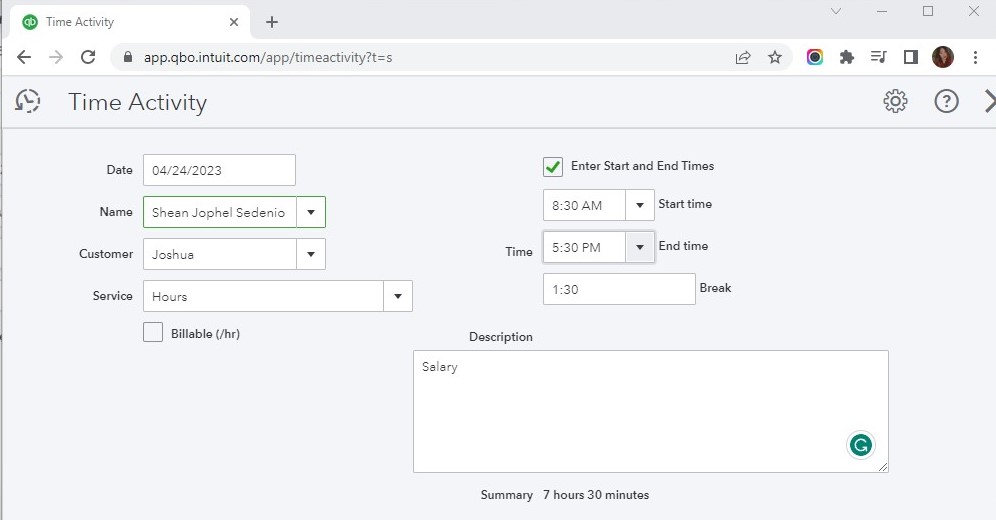Open the Customer dropdown list
Screen dimensions: 996x520
point(311,254)
